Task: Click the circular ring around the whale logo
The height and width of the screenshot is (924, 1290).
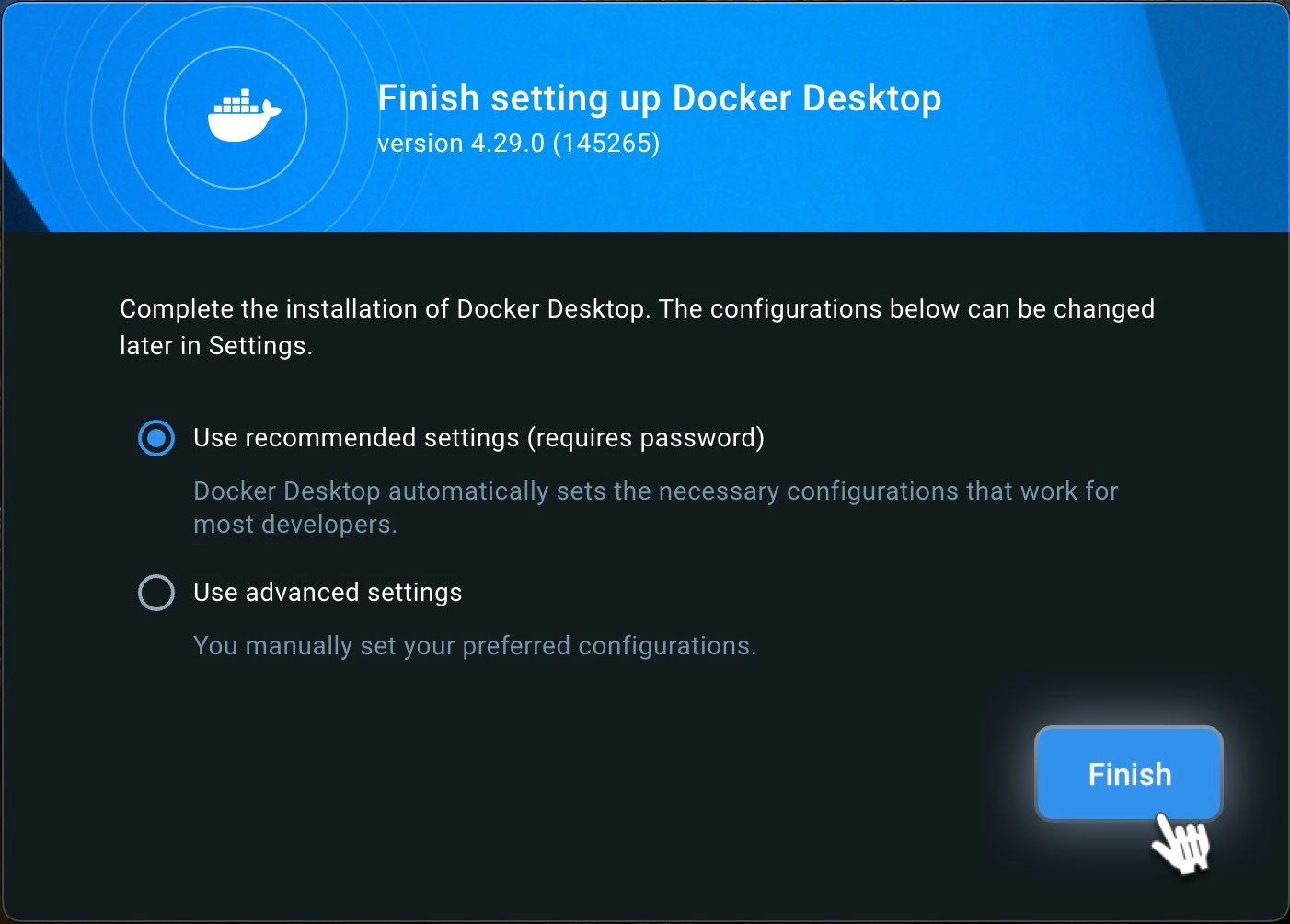Action: [236, 50]
